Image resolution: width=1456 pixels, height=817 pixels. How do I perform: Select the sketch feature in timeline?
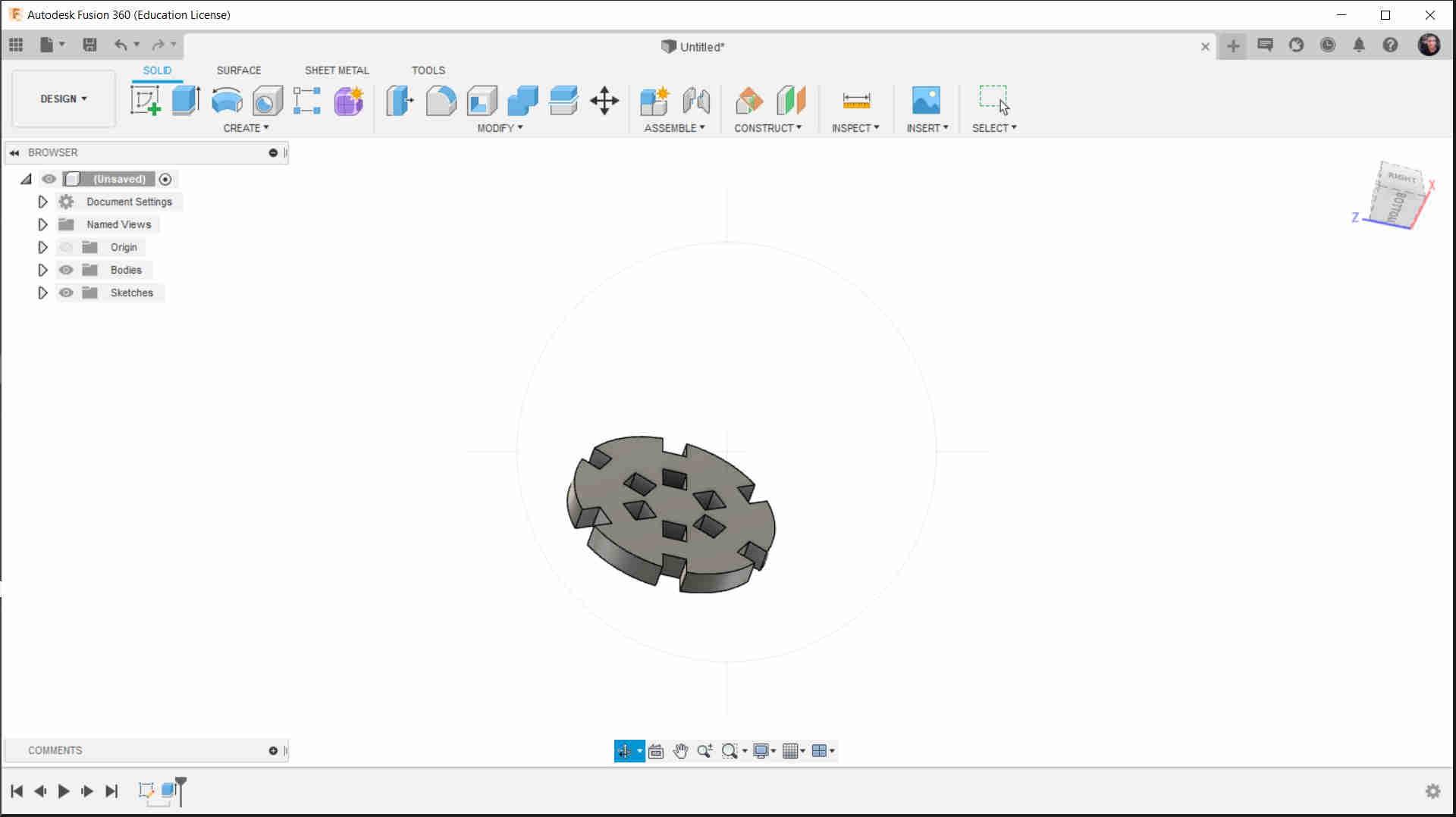tap(146, 790)
